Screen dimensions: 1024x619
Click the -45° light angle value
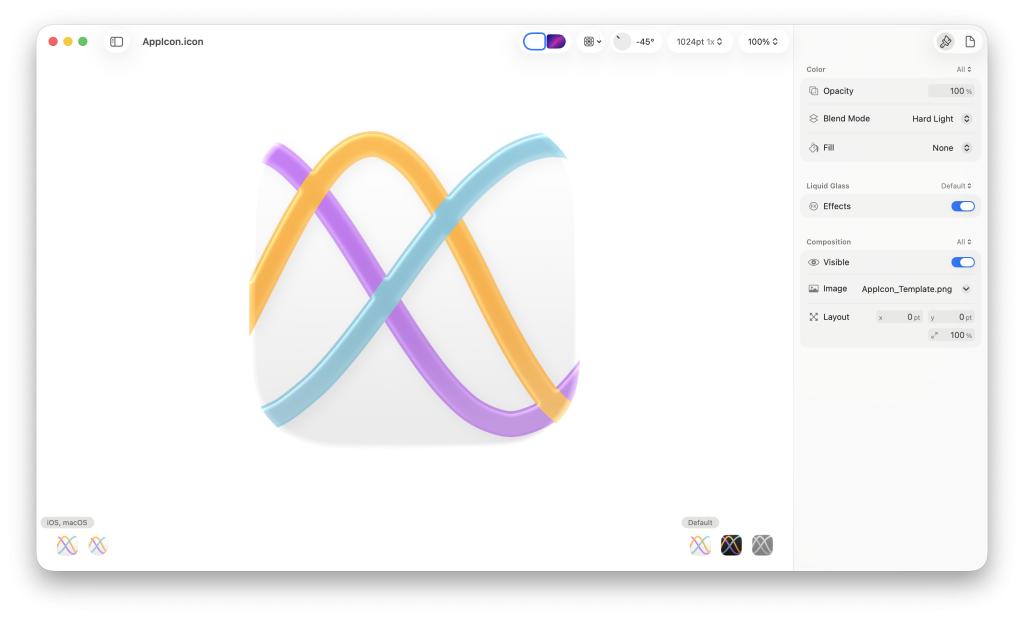click(645, 42)
